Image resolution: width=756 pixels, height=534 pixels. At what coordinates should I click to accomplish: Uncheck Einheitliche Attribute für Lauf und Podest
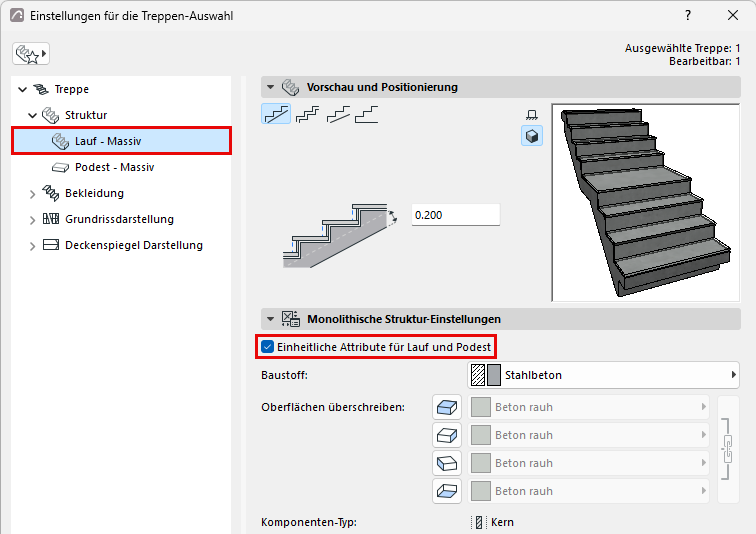[268, 347]
